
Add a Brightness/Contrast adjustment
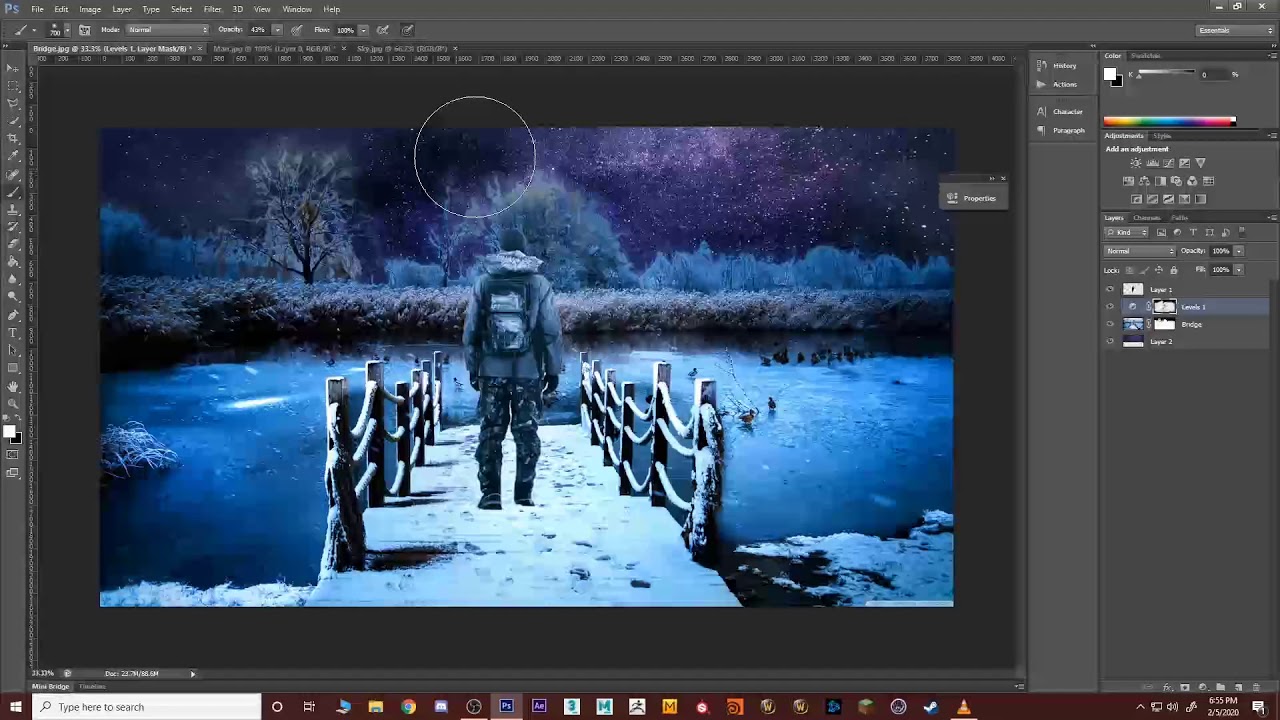pos(1136,163)
